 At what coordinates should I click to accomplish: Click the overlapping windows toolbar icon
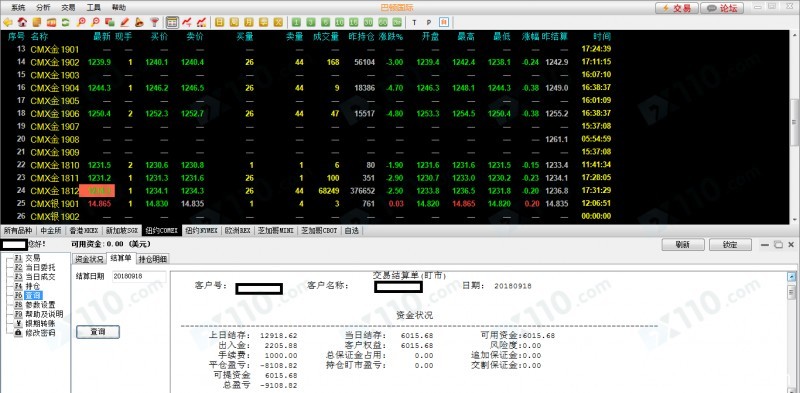point(110,22)
